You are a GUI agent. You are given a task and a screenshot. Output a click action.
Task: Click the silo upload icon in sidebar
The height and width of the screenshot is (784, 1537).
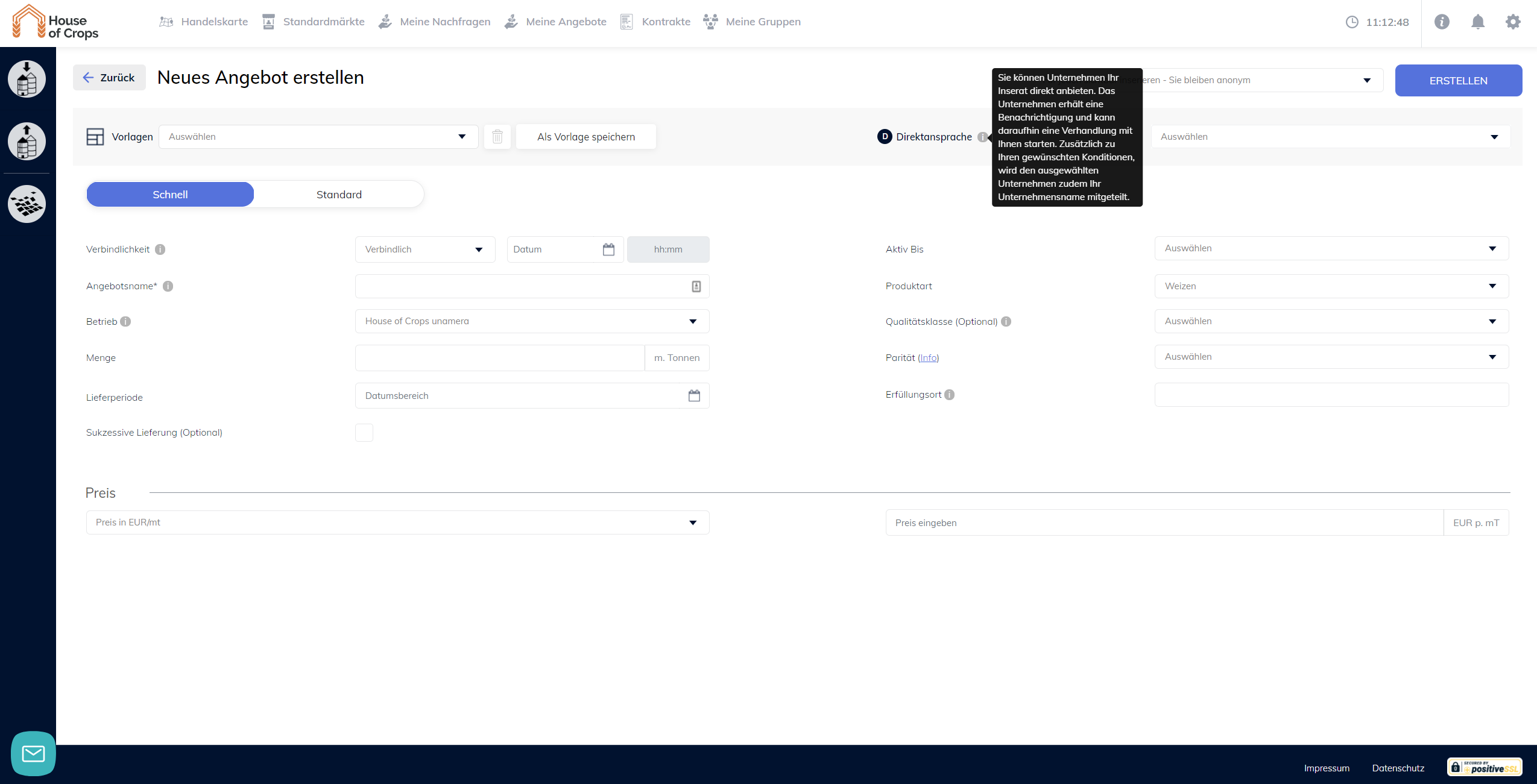click(x=27, y=142)
